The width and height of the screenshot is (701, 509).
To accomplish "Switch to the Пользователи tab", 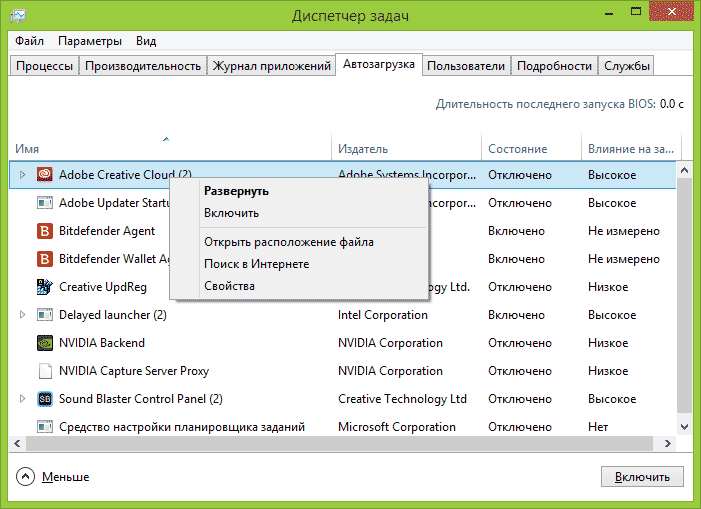I will [x=466, y=66].
